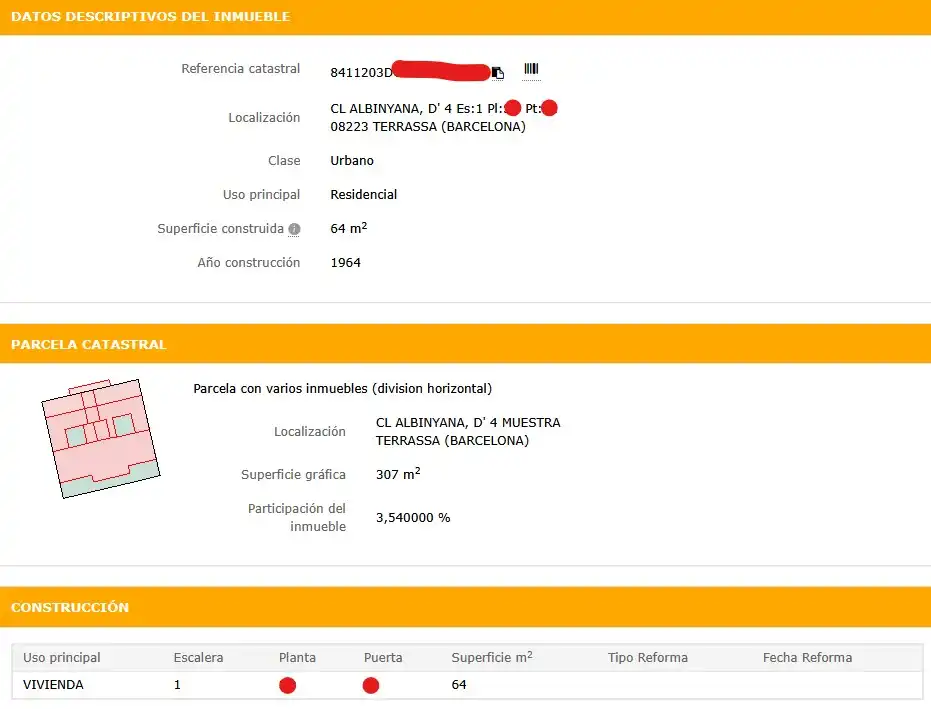Viewport: 931px width, 709px height.
Task: Select the VIVIENDA cell in the construction table
Action: pos(53,685)
